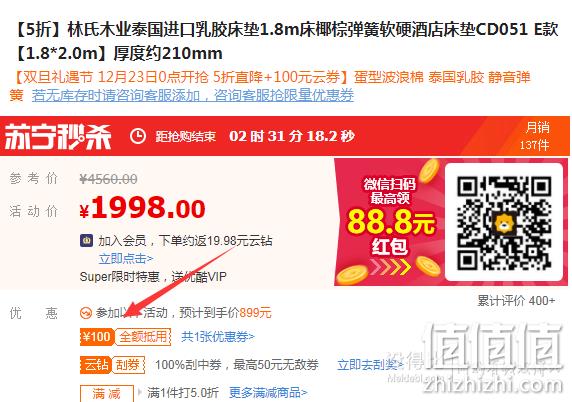Click the yellow arrows under 红包 banner
Screen dimensions: 572x402
pos(390,267)
